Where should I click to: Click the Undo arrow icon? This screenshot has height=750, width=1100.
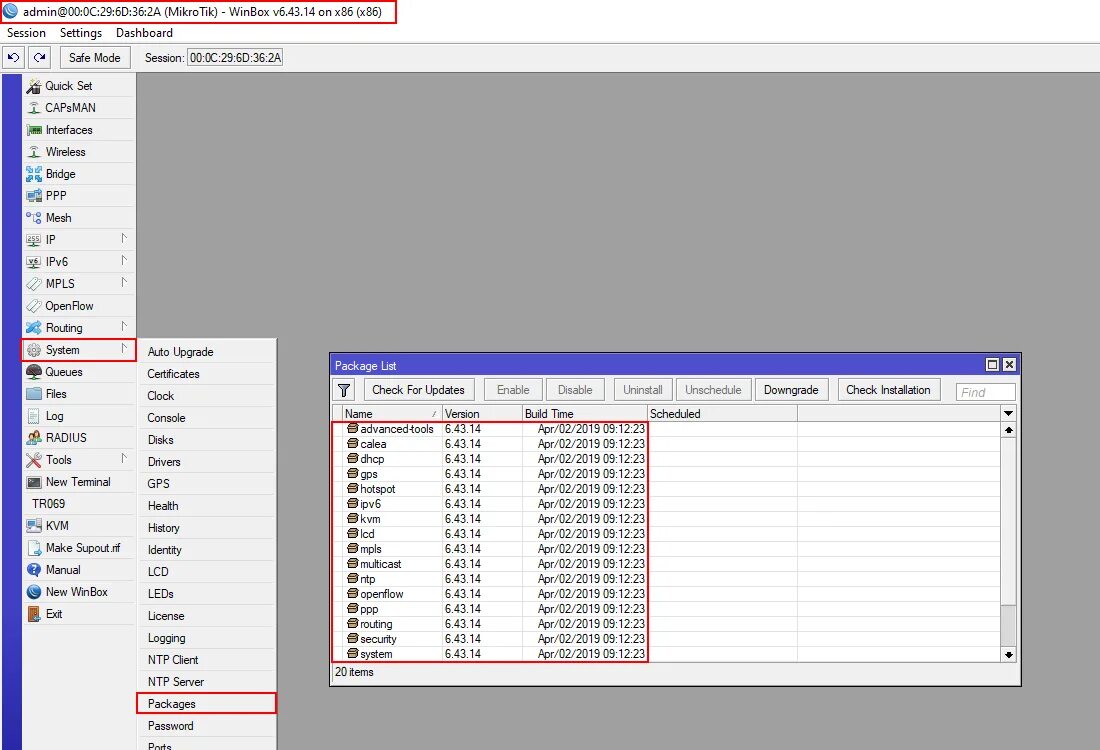13,58
